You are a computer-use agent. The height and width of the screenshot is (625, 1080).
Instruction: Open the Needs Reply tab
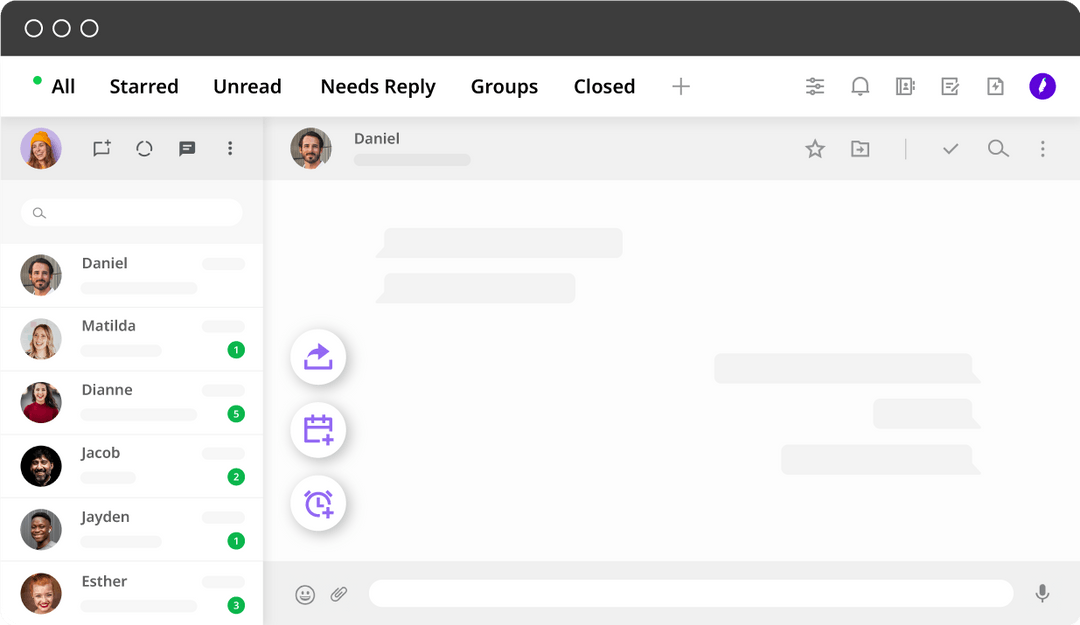pyautogui.click(x=378, y=87)
